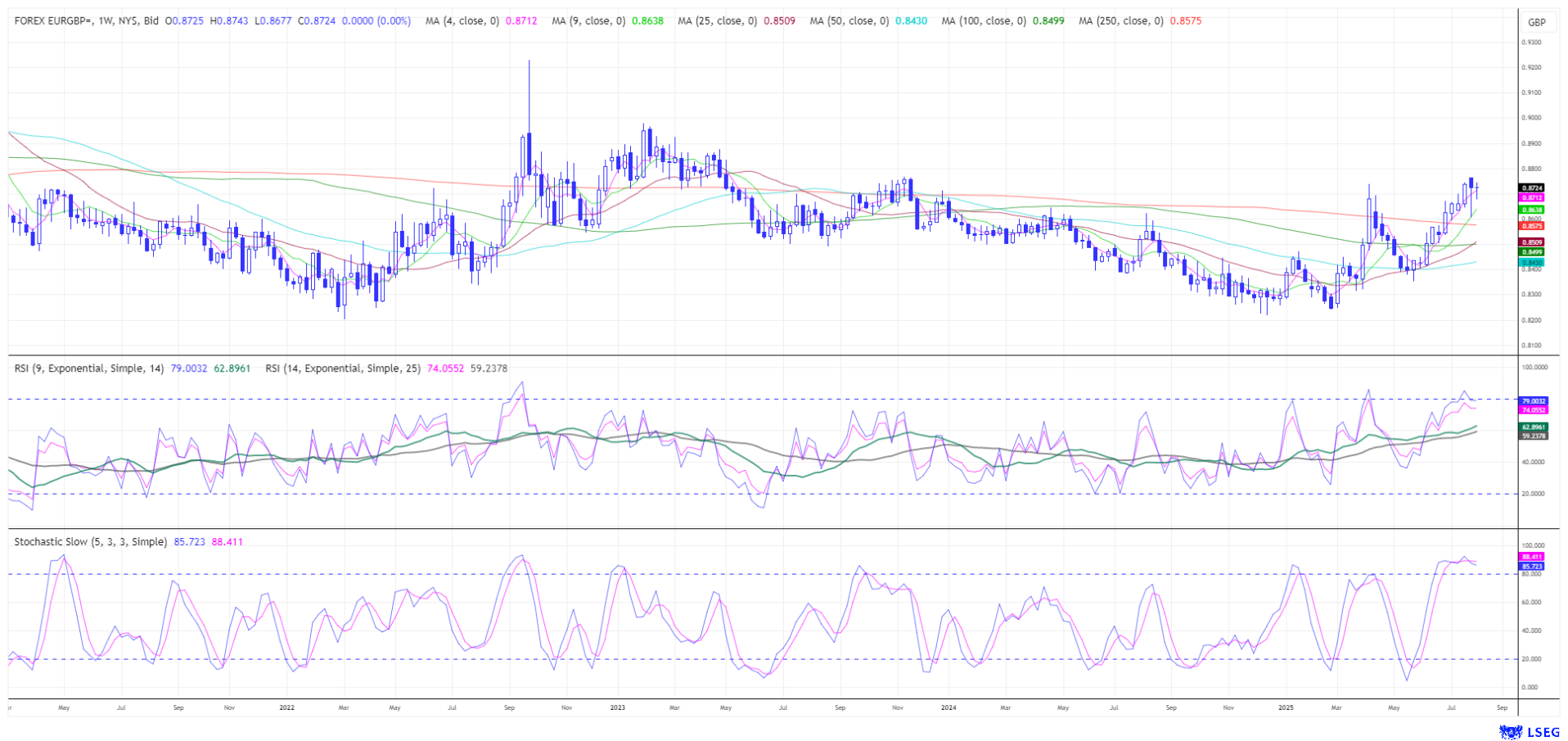1568x741 pixels.
Task: Open the MA (50, close, 0) legend
Action: point(849,21)
